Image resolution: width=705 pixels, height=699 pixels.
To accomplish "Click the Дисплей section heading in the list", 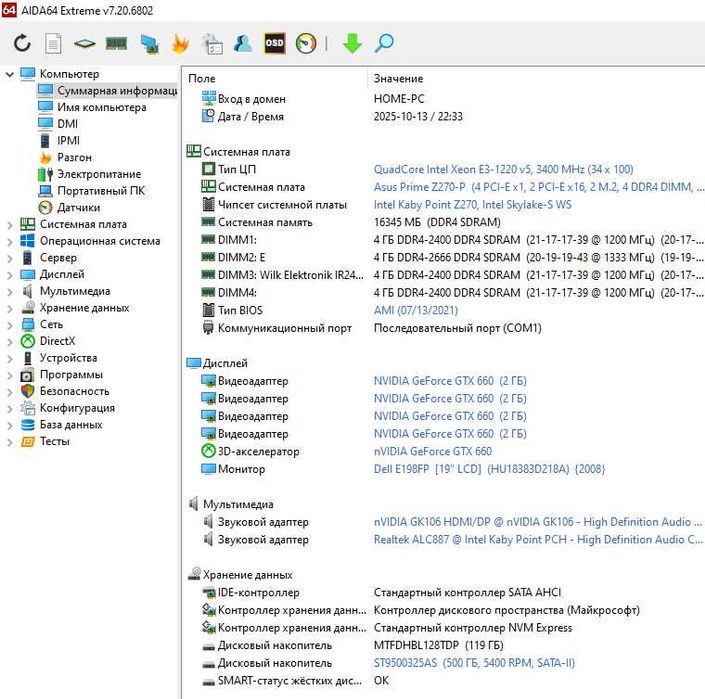I will [x=225, y=363].
